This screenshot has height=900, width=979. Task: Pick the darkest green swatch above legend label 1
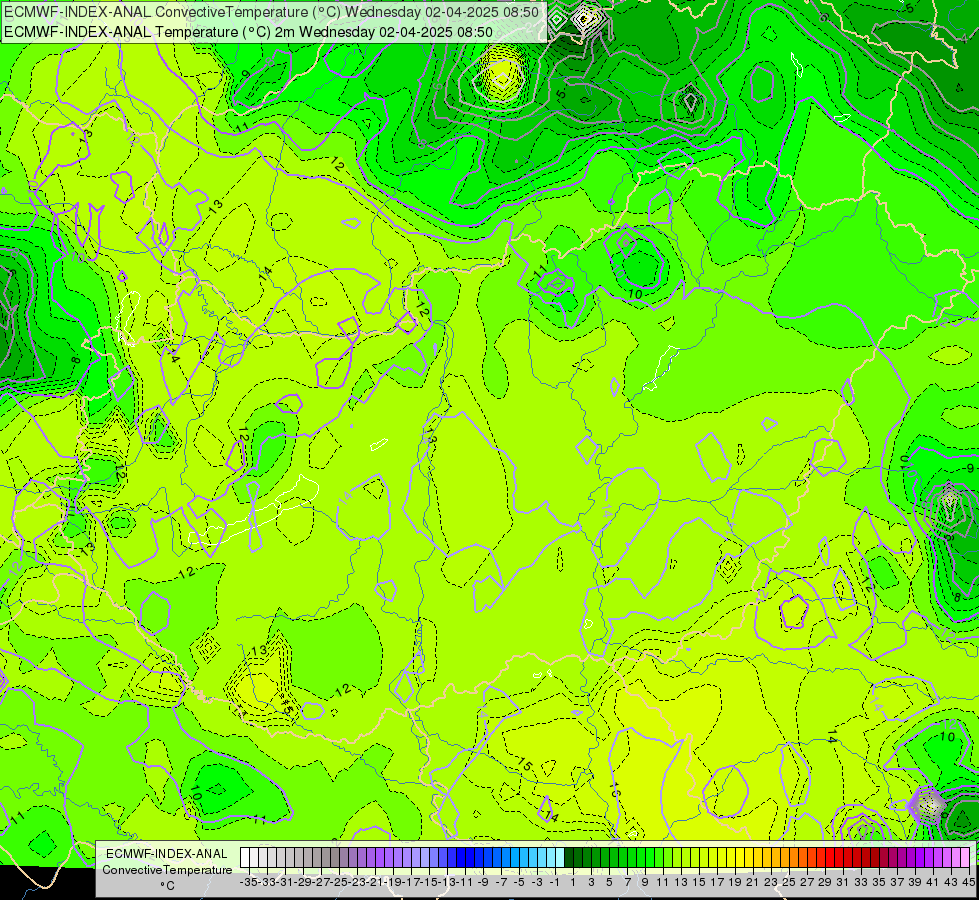(x=569, y=857)
